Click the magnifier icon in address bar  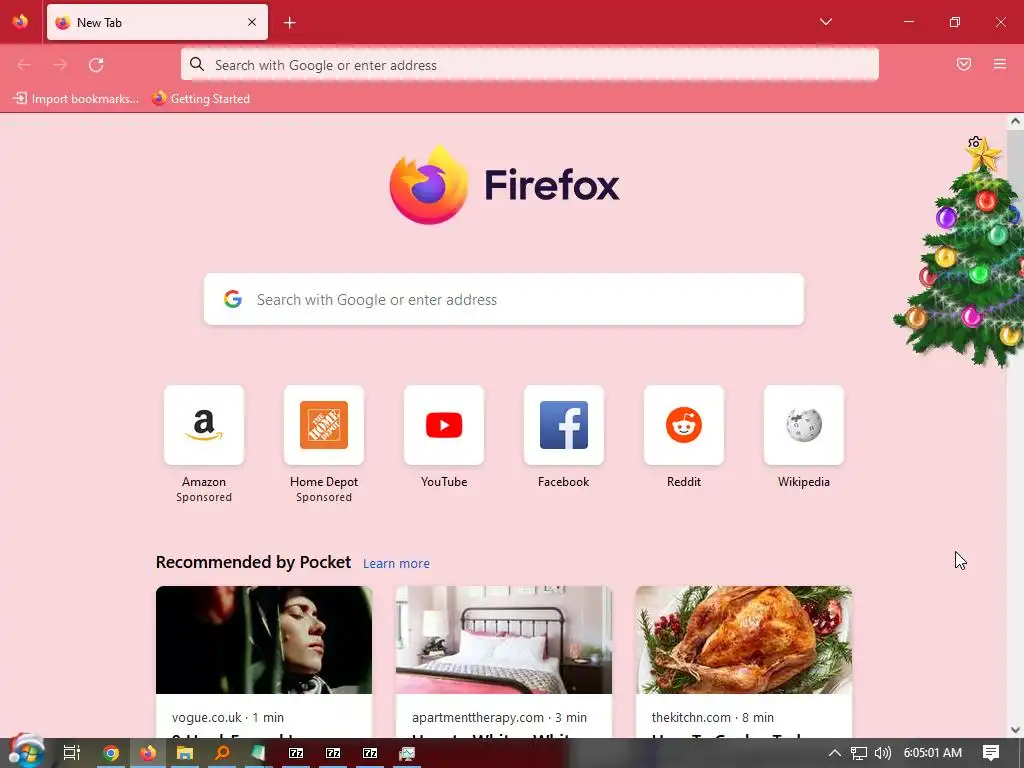point(197,64)
